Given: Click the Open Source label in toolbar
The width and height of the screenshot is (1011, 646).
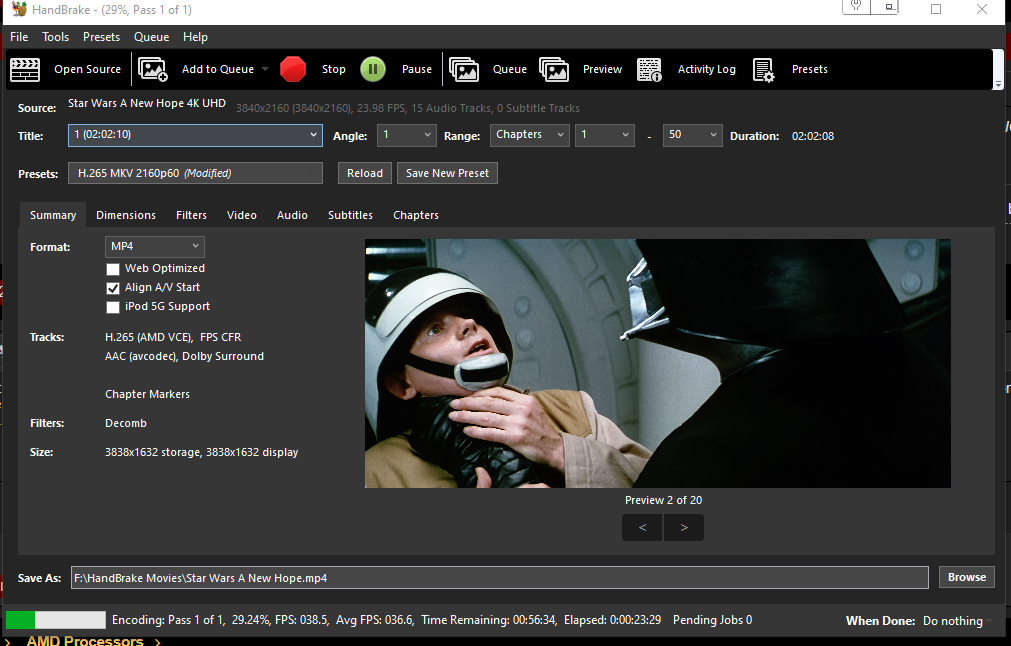Looking at the screenshot, I should pyautogui.click(x=88, y=69).
